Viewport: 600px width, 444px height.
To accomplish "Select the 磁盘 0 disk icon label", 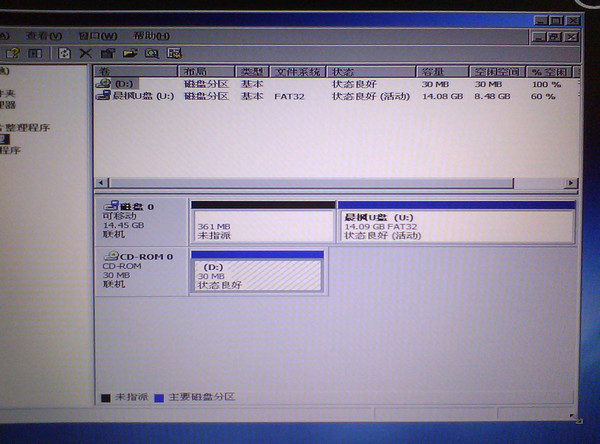I will click(124, 205).
